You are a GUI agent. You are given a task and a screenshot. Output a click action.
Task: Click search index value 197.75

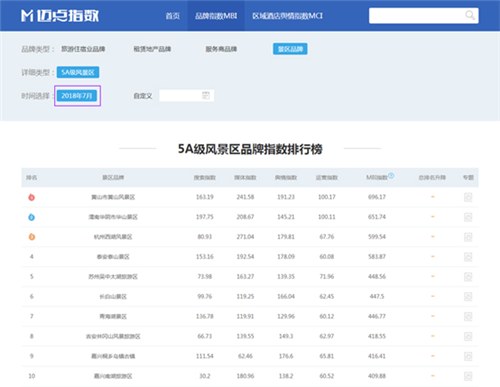(x=205, y=217)
